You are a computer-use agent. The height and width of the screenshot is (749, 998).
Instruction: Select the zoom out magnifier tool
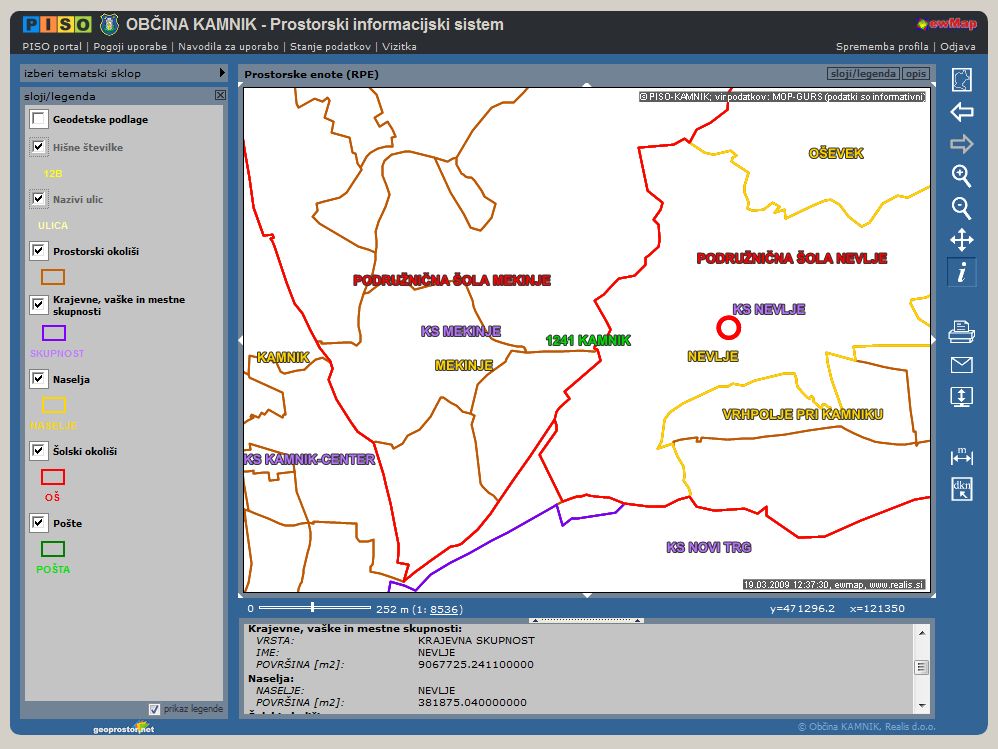pyautogui.click(x=961, y=208)
